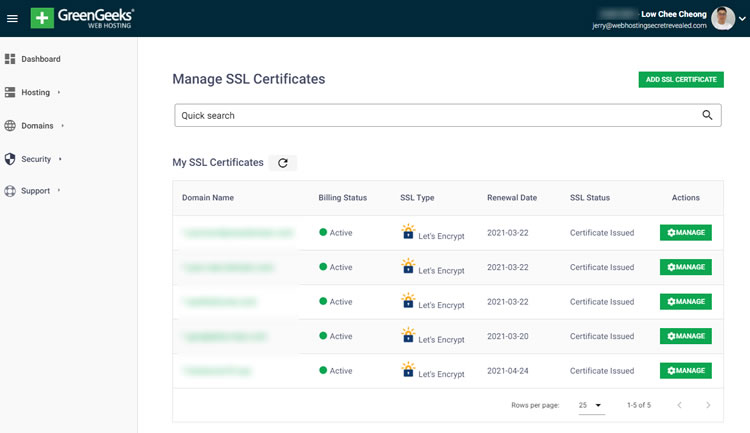
Task: Click the search magnifier icon
Action: pos(707,115)
